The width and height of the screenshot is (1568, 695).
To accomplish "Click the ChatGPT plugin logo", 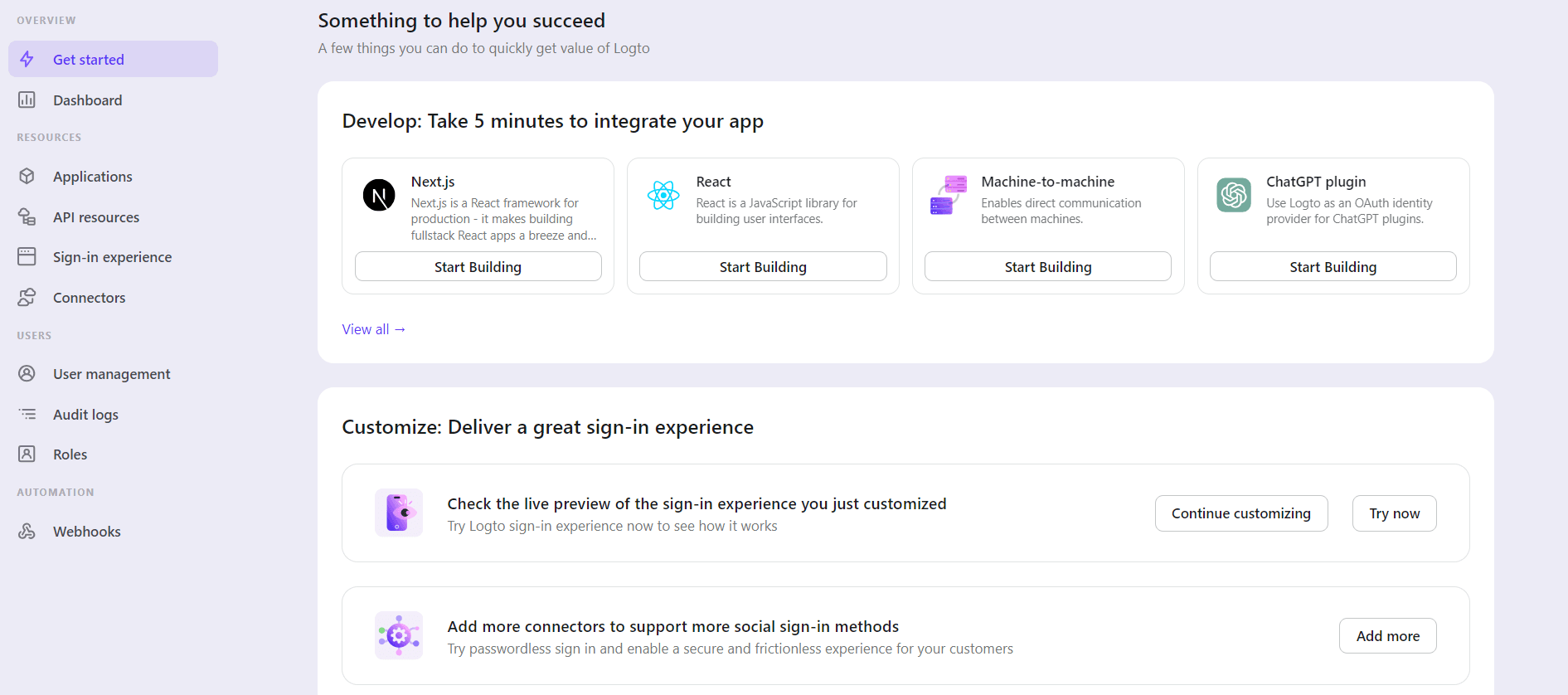I will [1234, 196].
